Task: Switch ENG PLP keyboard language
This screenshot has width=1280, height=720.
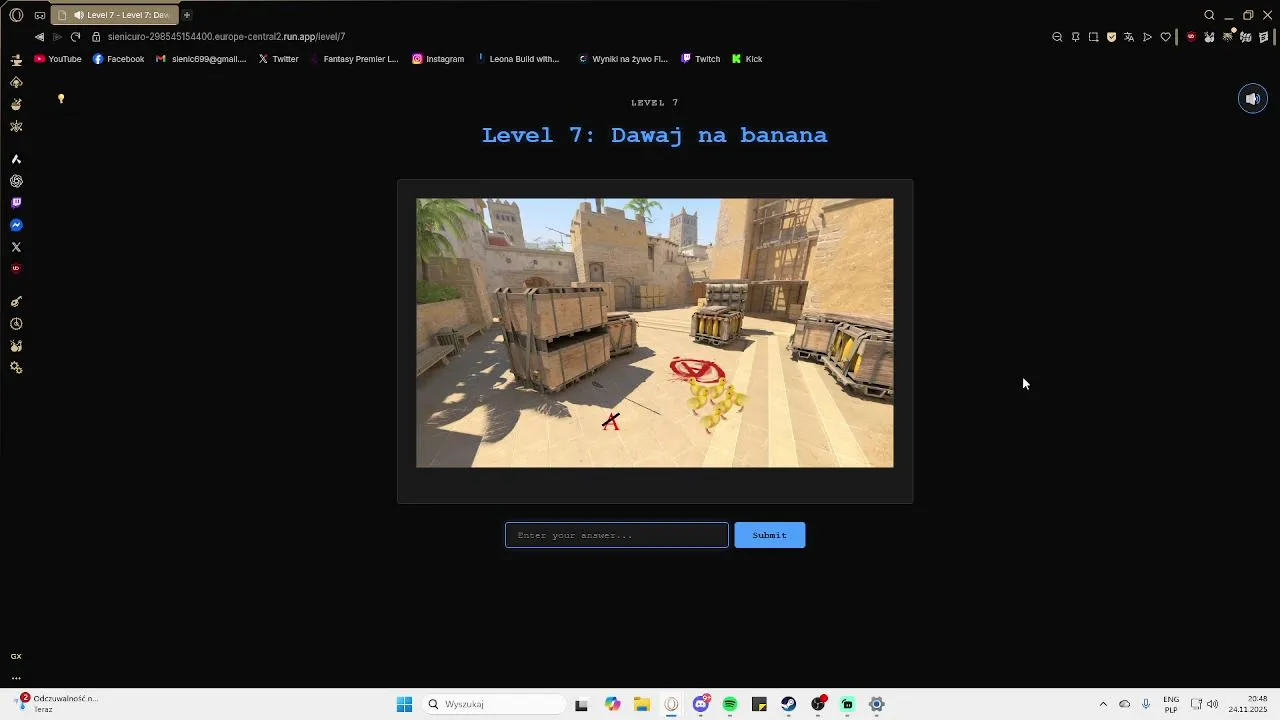Action: (1171, 704)
